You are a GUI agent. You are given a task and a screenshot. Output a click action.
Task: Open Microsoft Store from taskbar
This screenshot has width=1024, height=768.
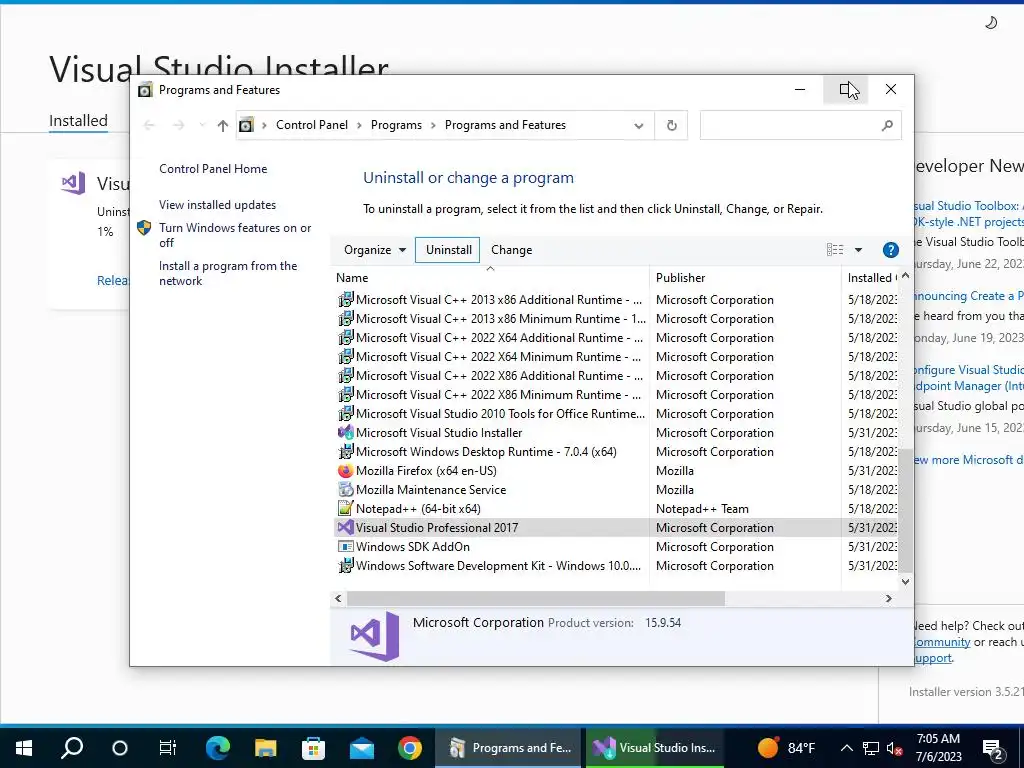tap(313, 748)
